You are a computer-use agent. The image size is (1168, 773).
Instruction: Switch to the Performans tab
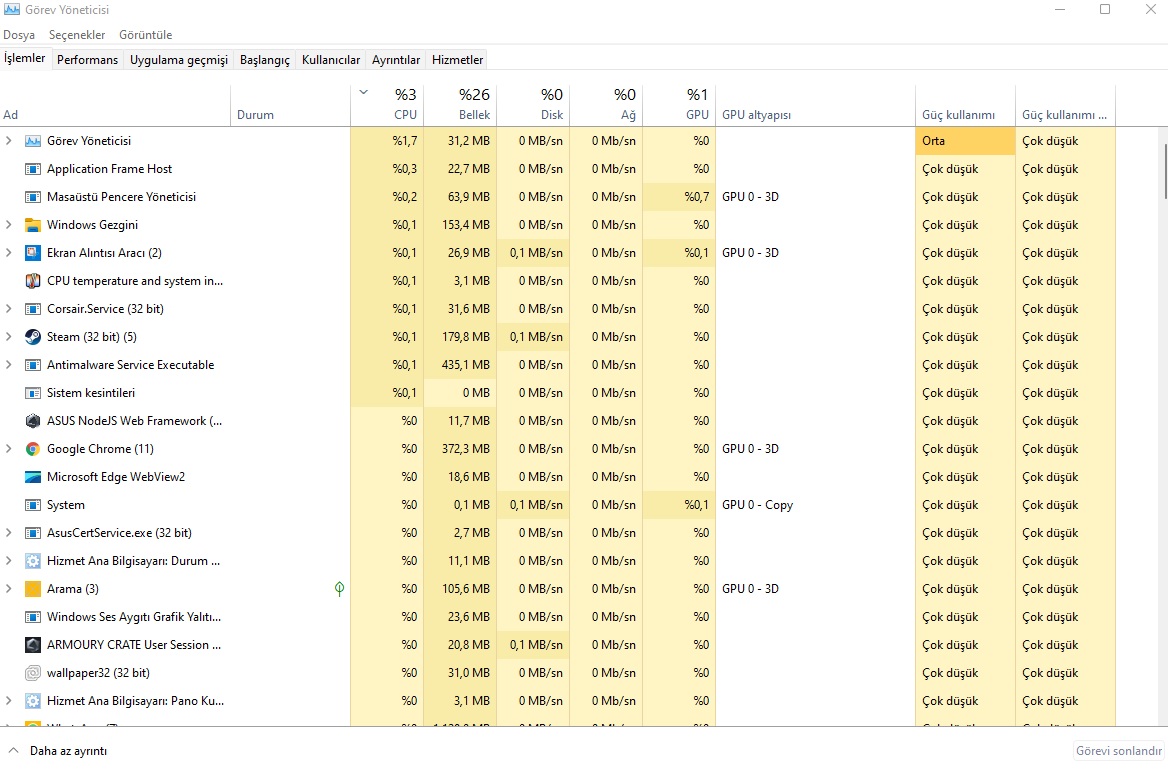click(87, 60)
